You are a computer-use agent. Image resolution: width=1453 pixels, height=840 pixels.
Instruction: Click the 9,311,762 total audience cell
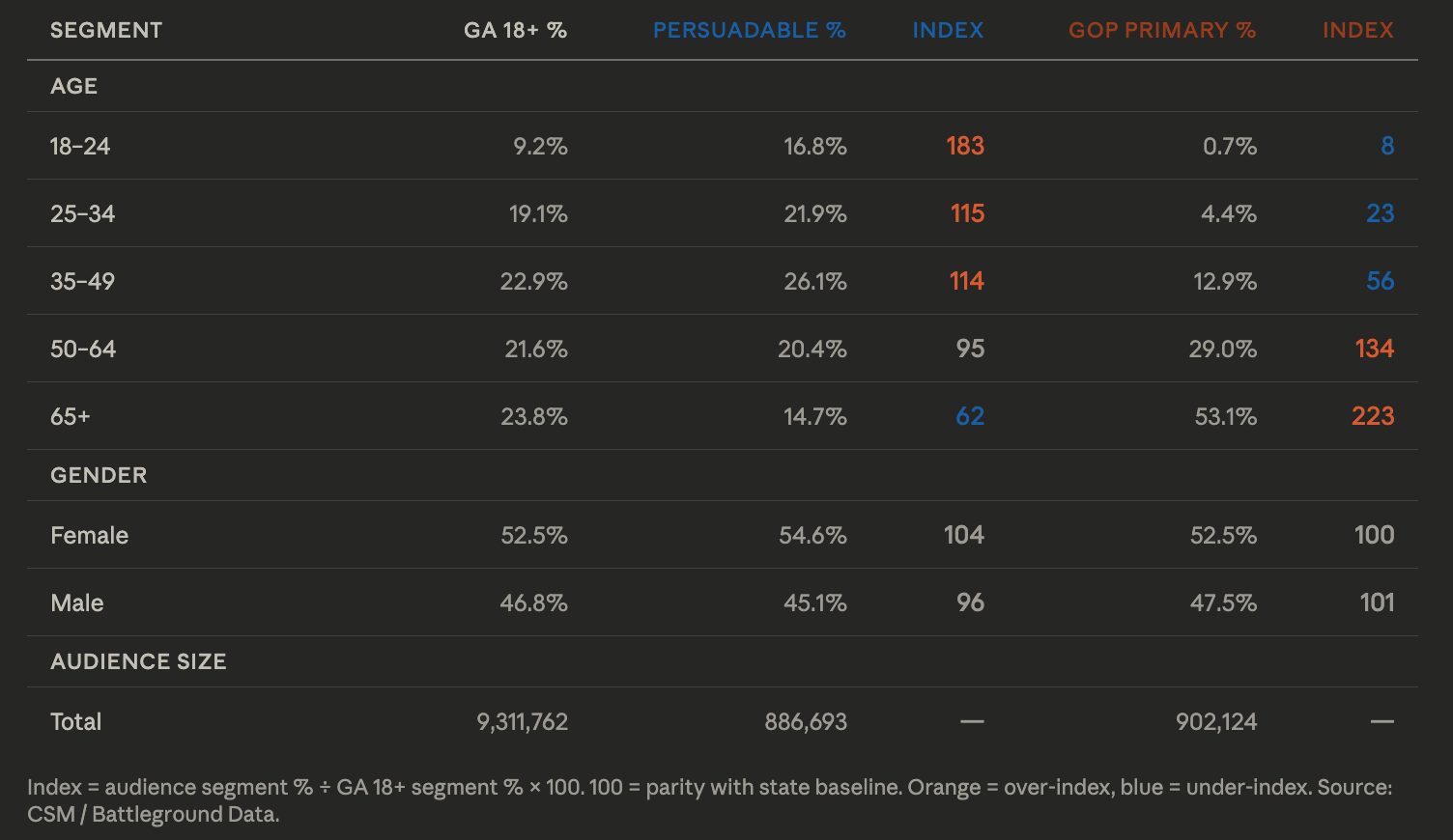(522, 721)
